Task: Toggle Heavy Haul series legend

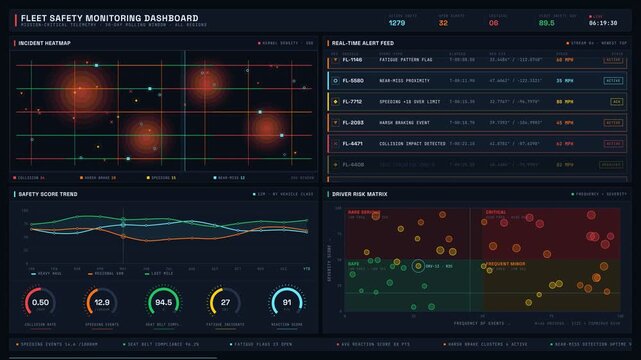Action: click(x=47, y=273)
